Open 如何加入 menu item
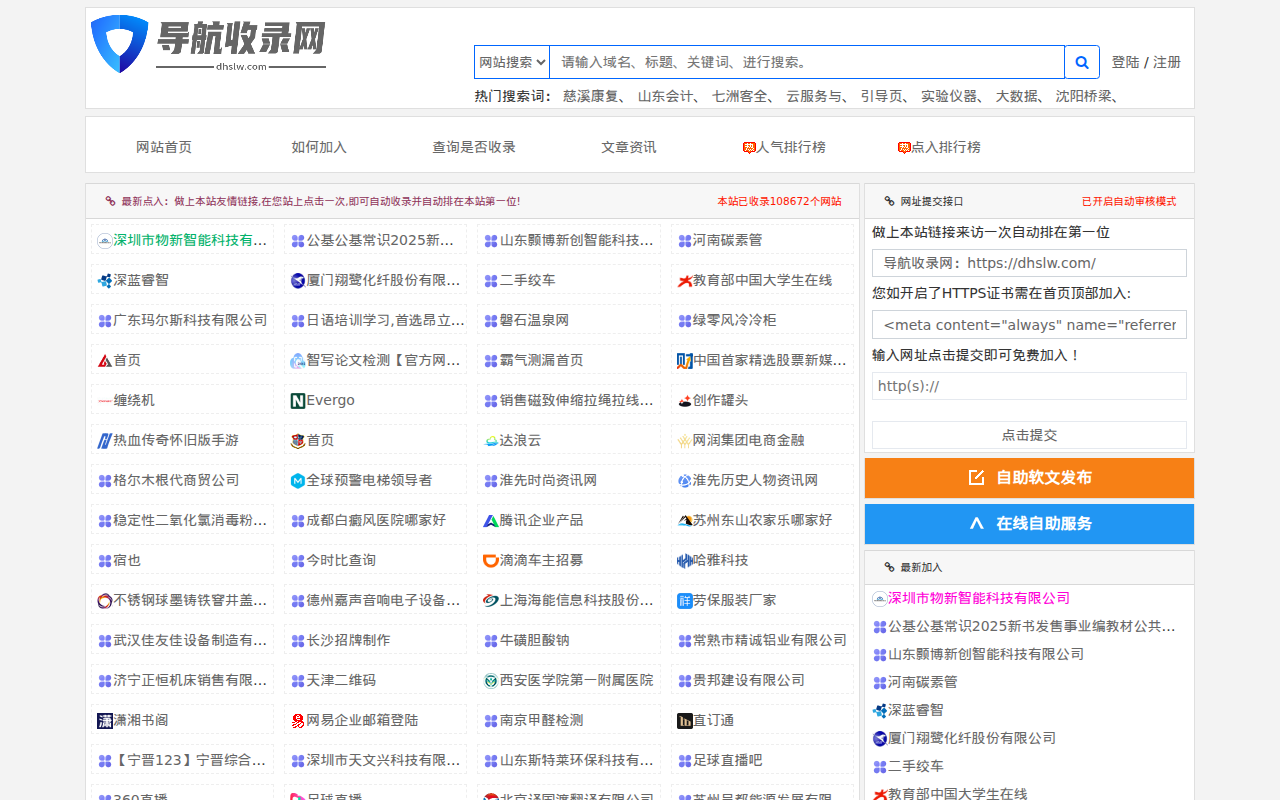1280x800 pixels. click(x=319, y=147)
